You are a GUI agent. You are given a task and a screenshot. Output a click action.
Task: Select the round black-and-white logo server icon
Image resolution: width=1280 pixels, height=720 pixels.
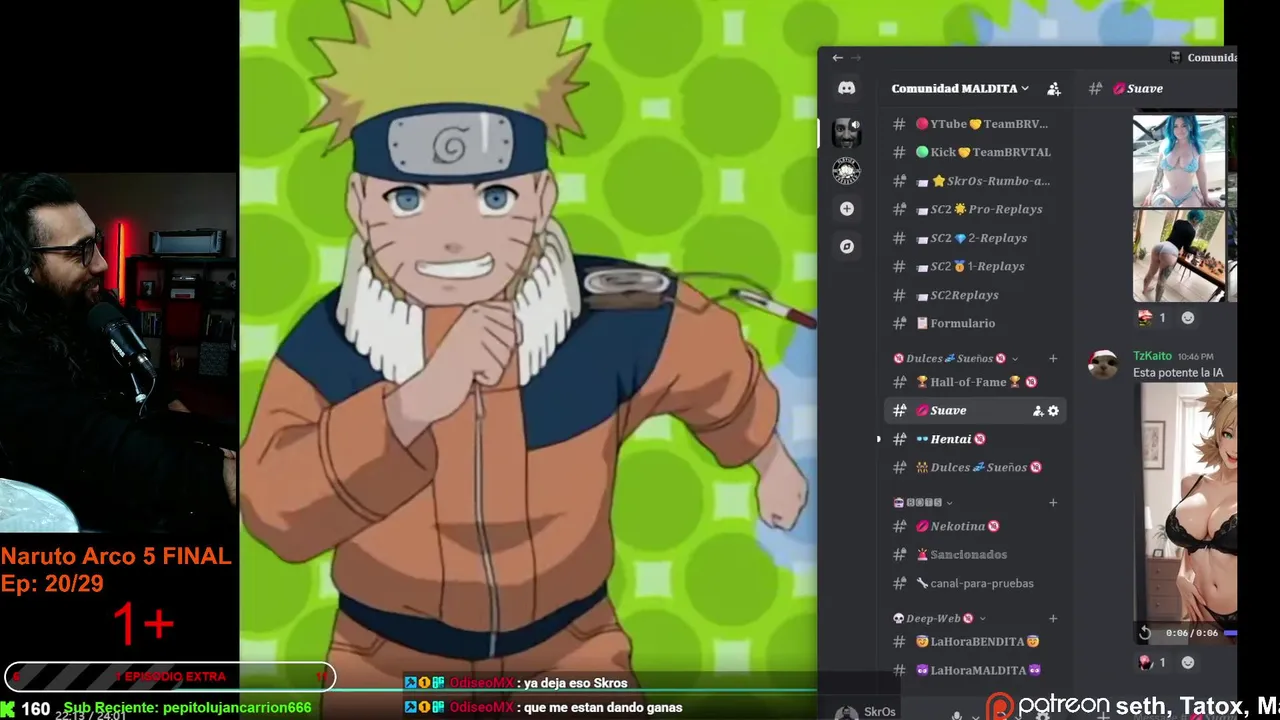click(846, 171)
